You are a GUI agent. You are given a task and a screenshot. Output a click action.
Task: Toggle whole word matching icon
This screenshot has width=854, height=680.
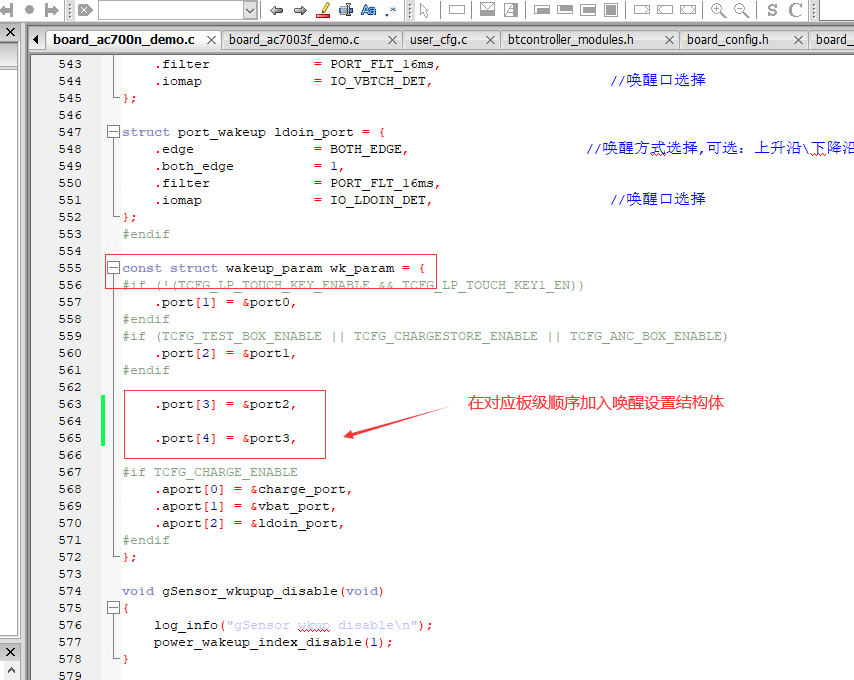346,10
